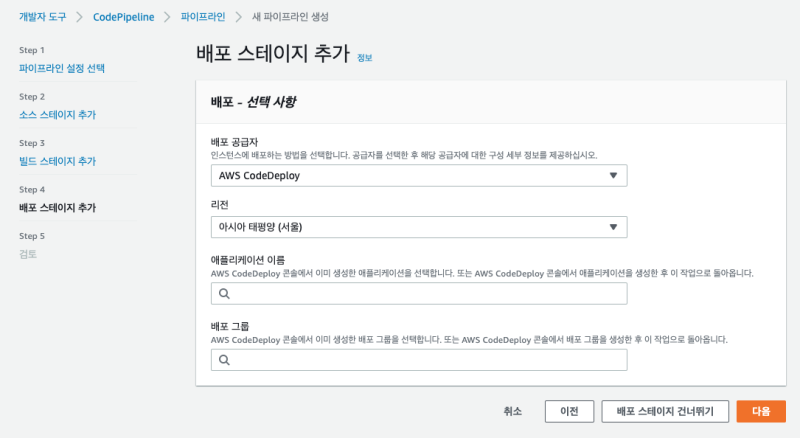Proceed with the orange 다음 button
This screenshot has width=800, height=438.
[761, 411]
